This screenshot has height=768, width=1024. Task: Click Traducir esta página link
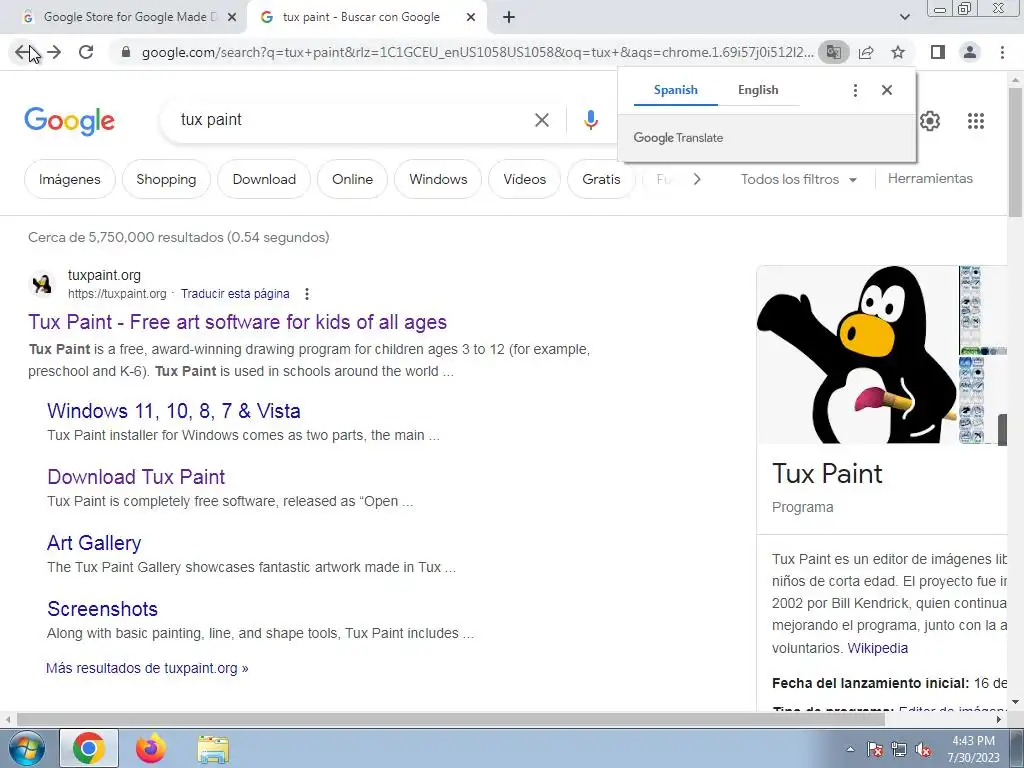235,294
